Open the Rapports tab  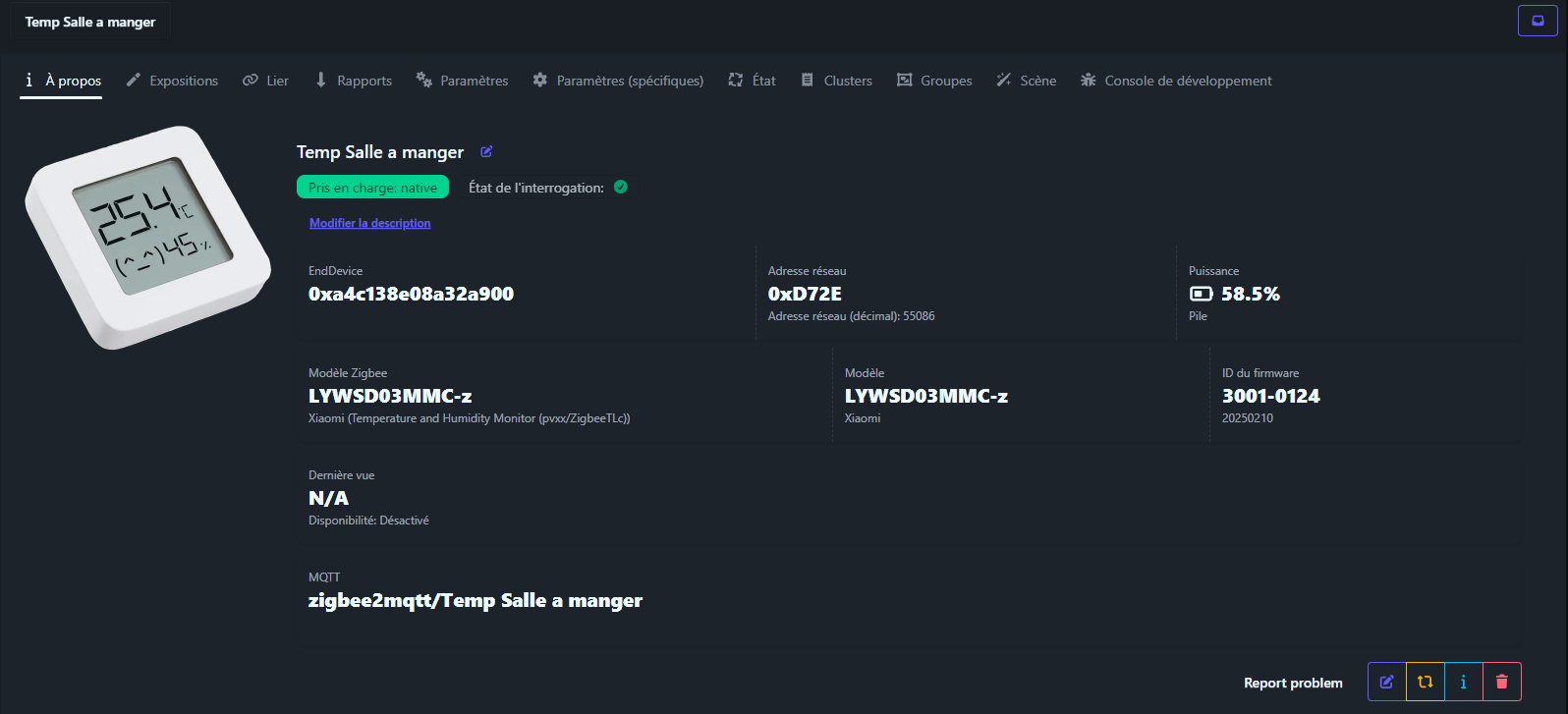(353, 81)
